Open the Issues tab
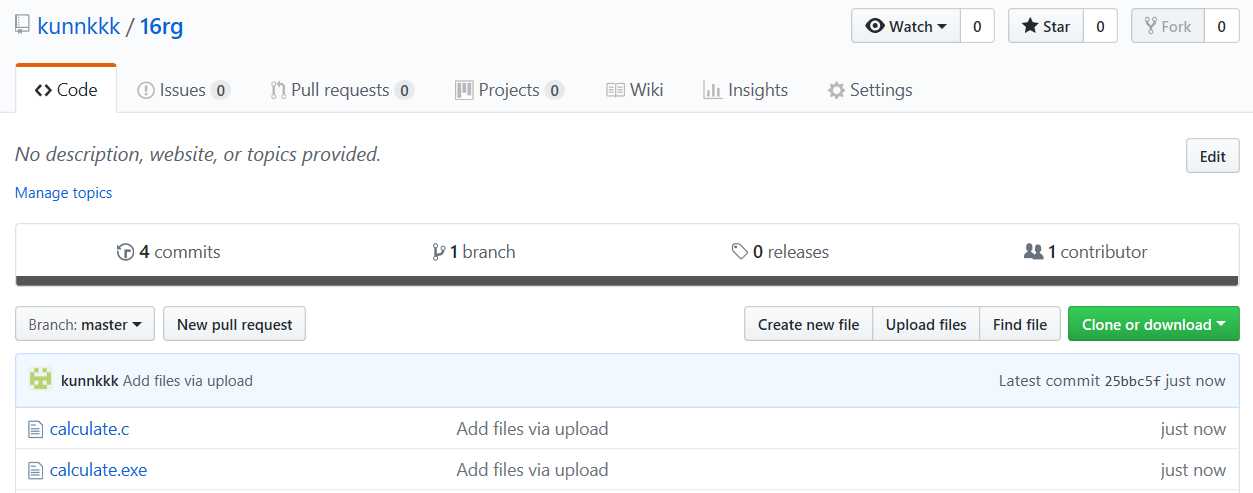 [183, 90]
